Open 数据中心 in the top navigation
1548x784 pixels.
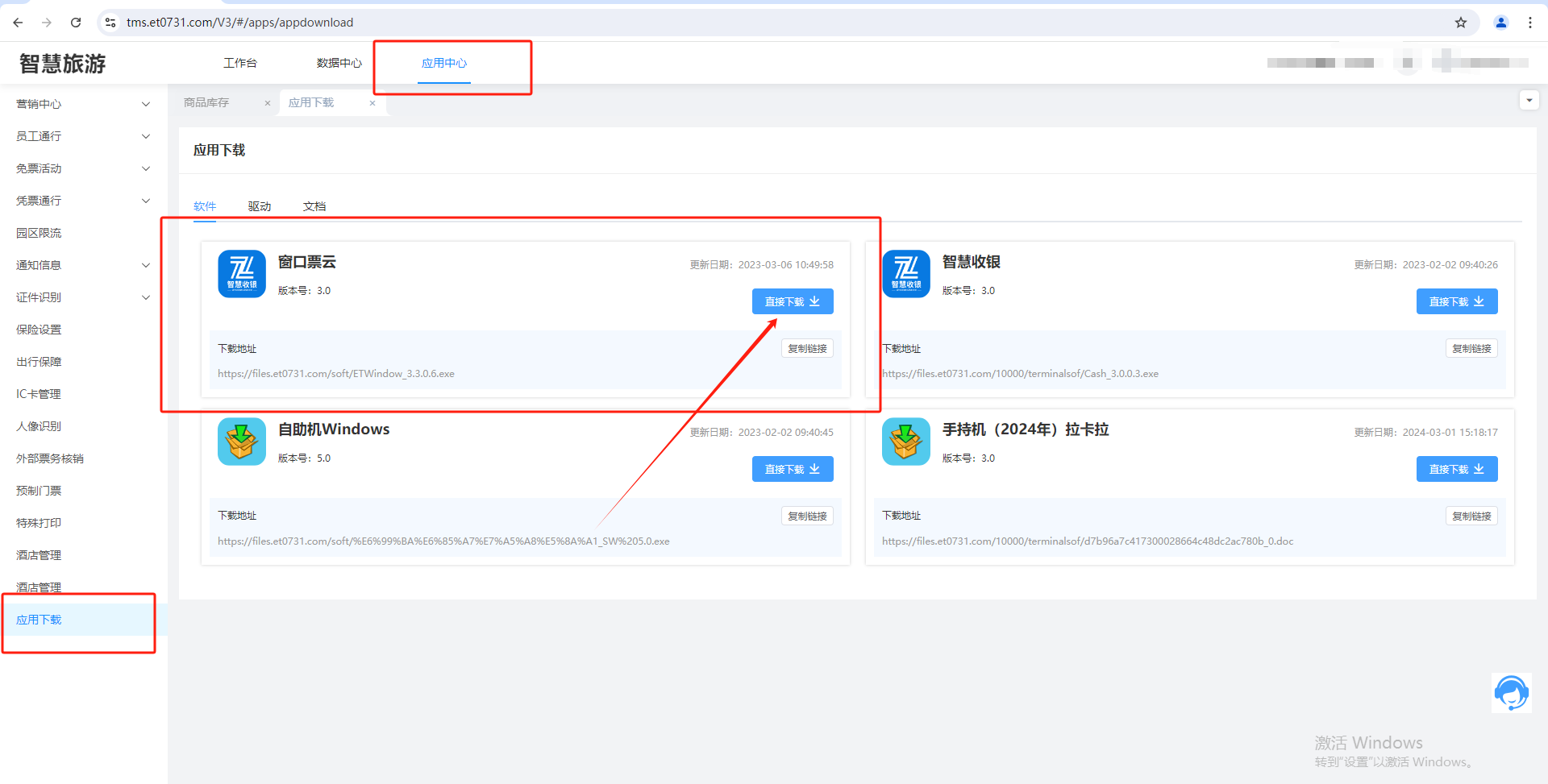click(339, 63)
